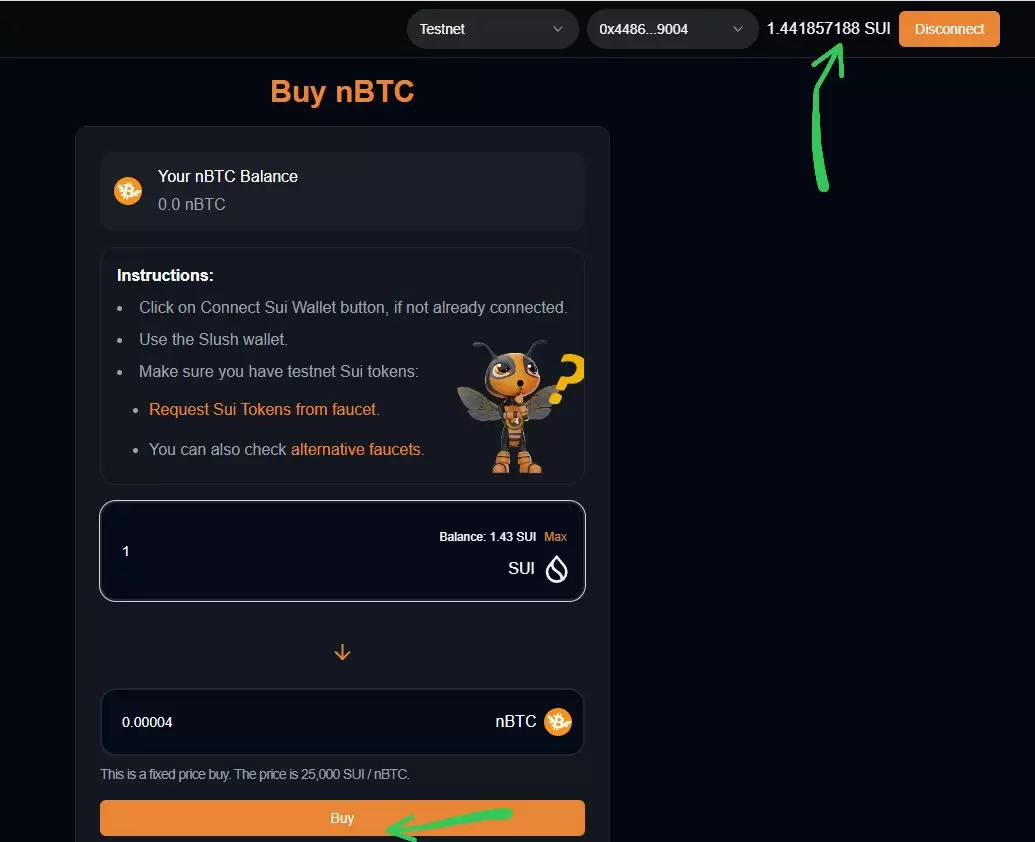1035x842 pixels.
Task: Expand the 0x4486...9004 account dropdown
Action: coord(672,29)
